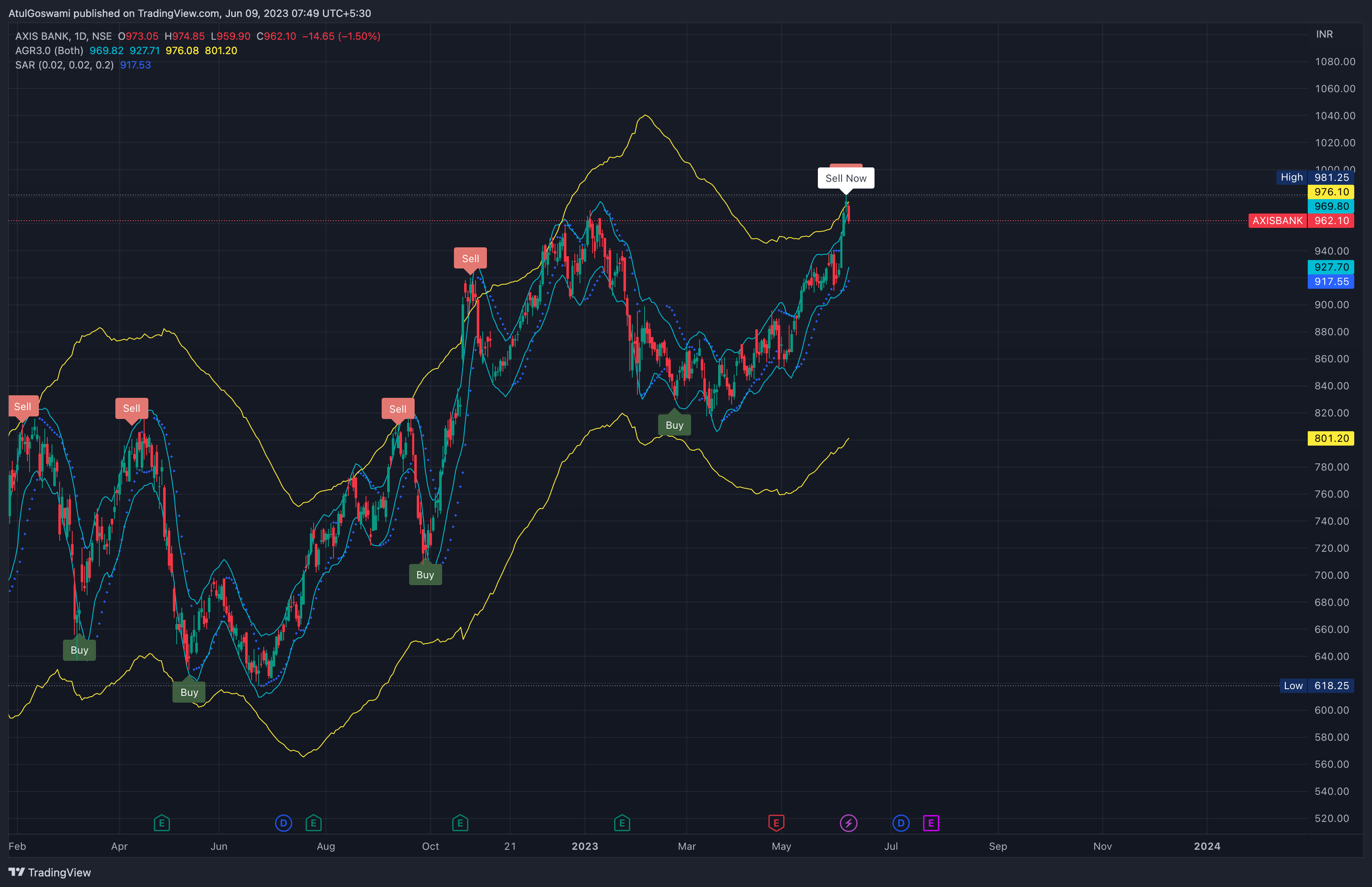Click the magenta E icon after Jul

click(x=931, y=823)
